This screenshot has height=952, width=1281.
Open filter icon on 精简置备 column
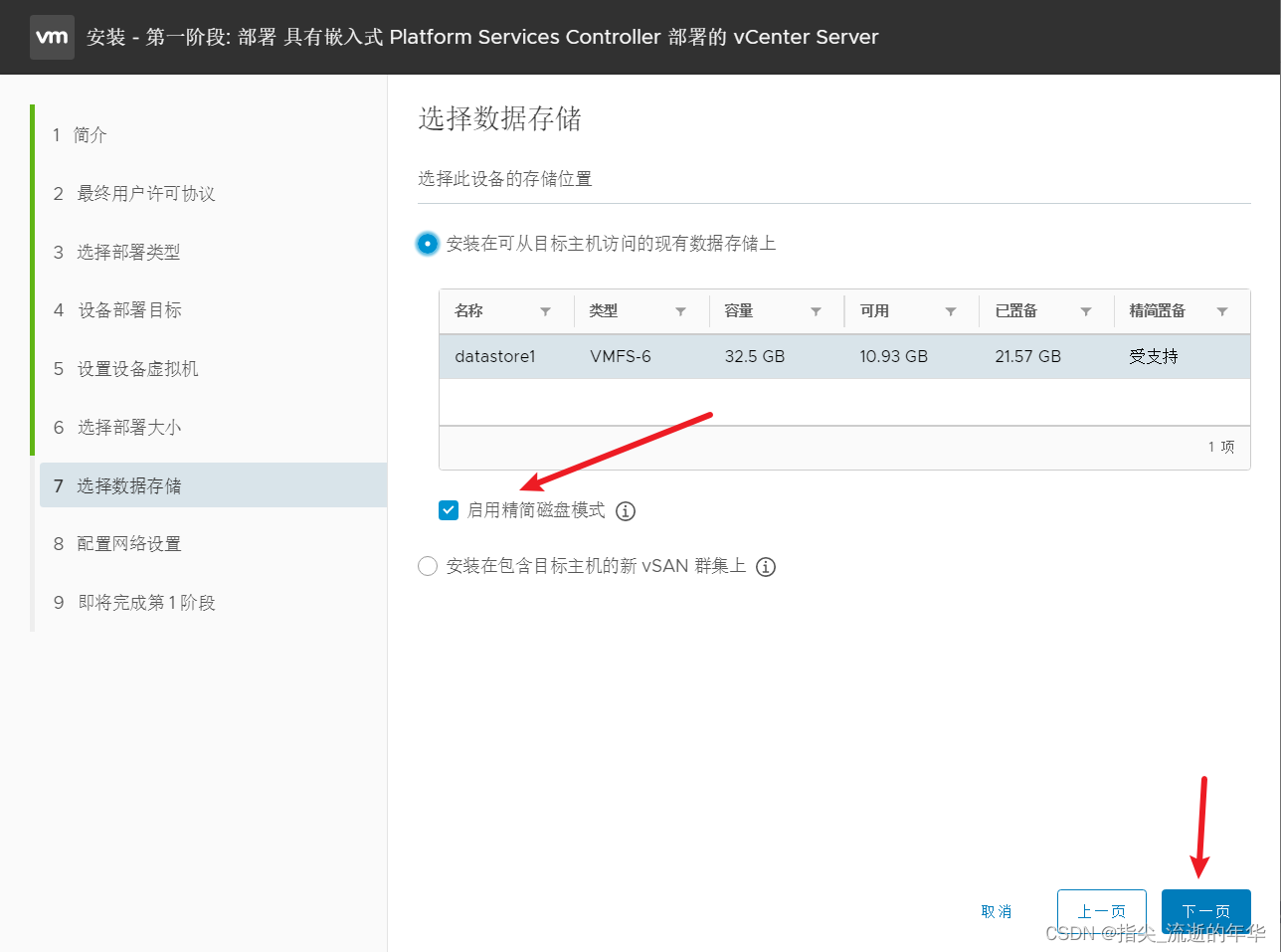click(1222, 311)
